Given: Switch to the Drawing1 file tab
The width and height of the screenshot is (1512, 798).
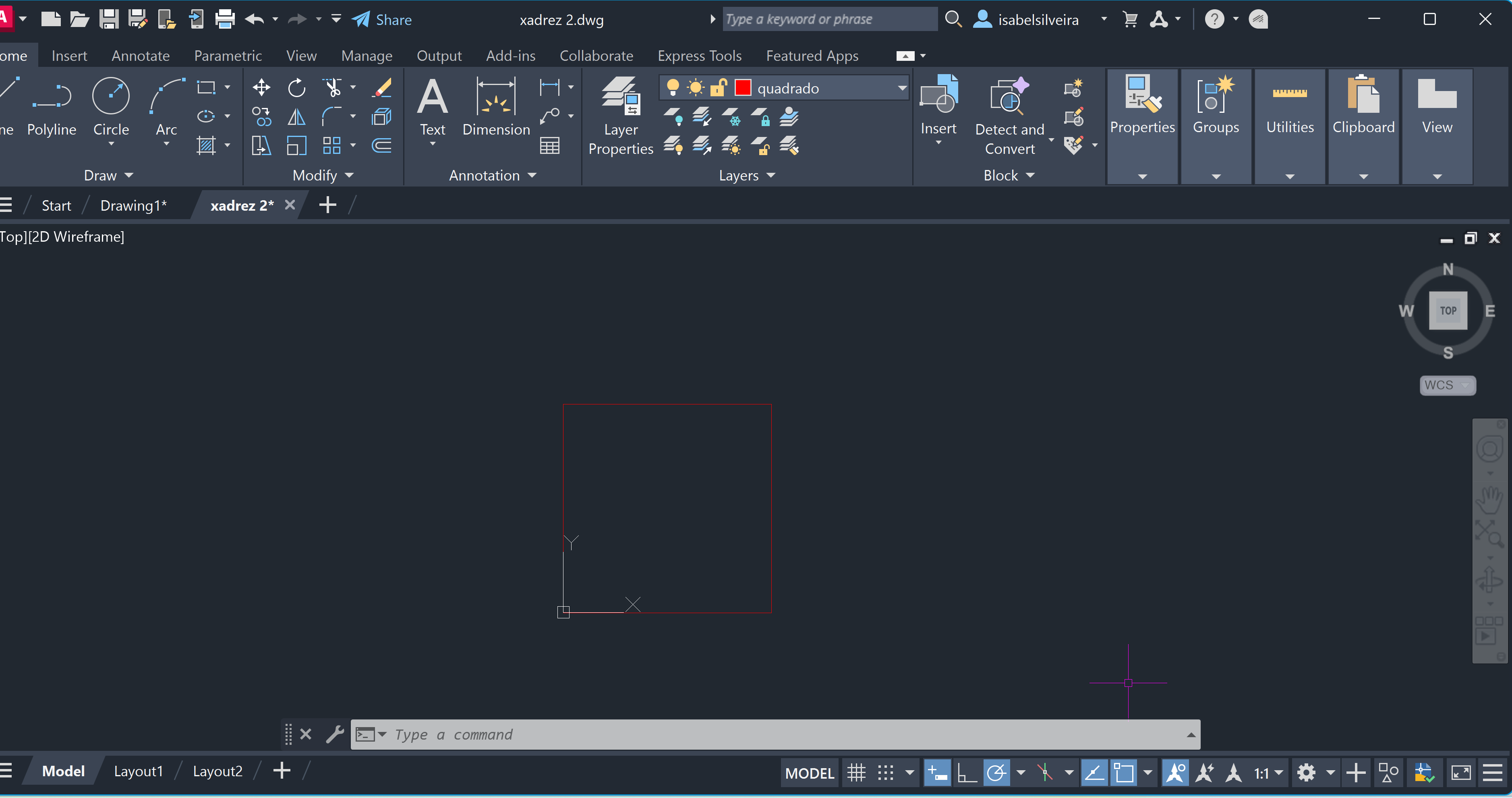Looking at the screenshot, I should (x=133, y=205).
